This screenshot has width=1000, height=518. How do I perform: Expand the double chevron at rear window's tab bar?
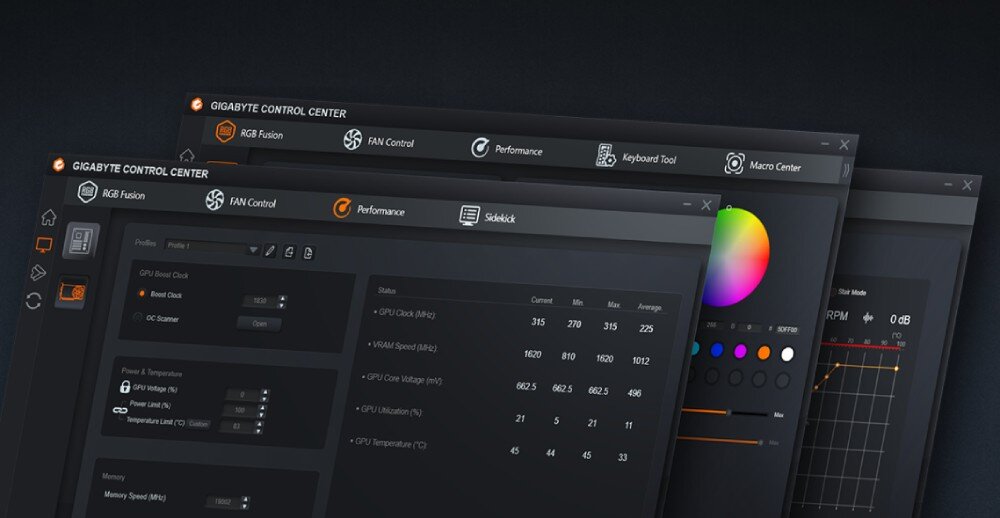click(x=846, y=170)
